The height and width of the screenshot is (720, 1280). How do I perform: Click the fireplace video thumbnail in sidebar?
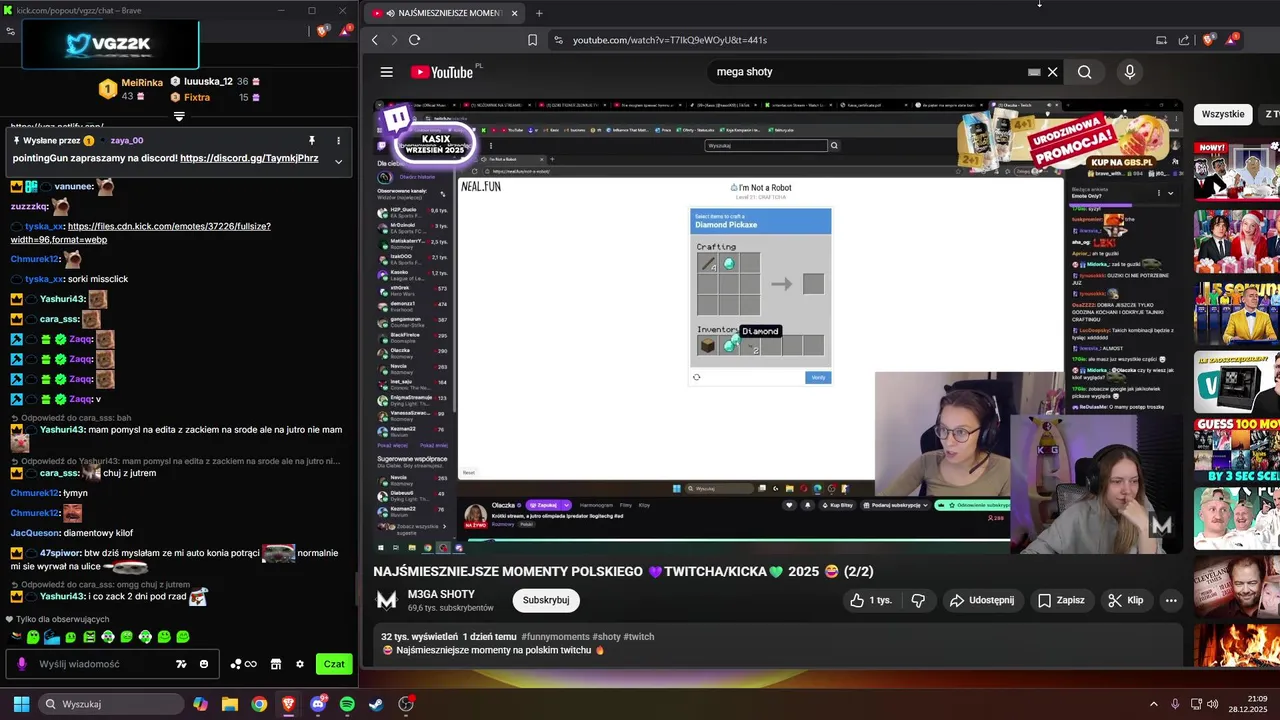(x=1237, y=644)
